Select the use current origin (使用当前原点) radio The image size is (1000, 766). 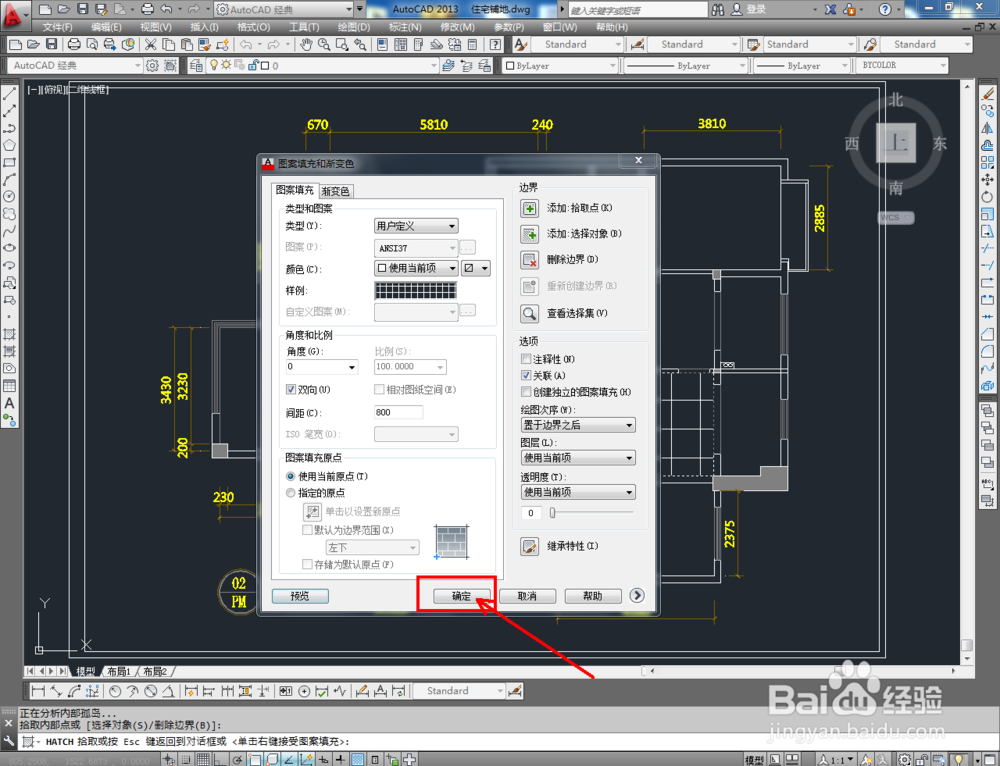pyautogui.click(x=291, y=476)
